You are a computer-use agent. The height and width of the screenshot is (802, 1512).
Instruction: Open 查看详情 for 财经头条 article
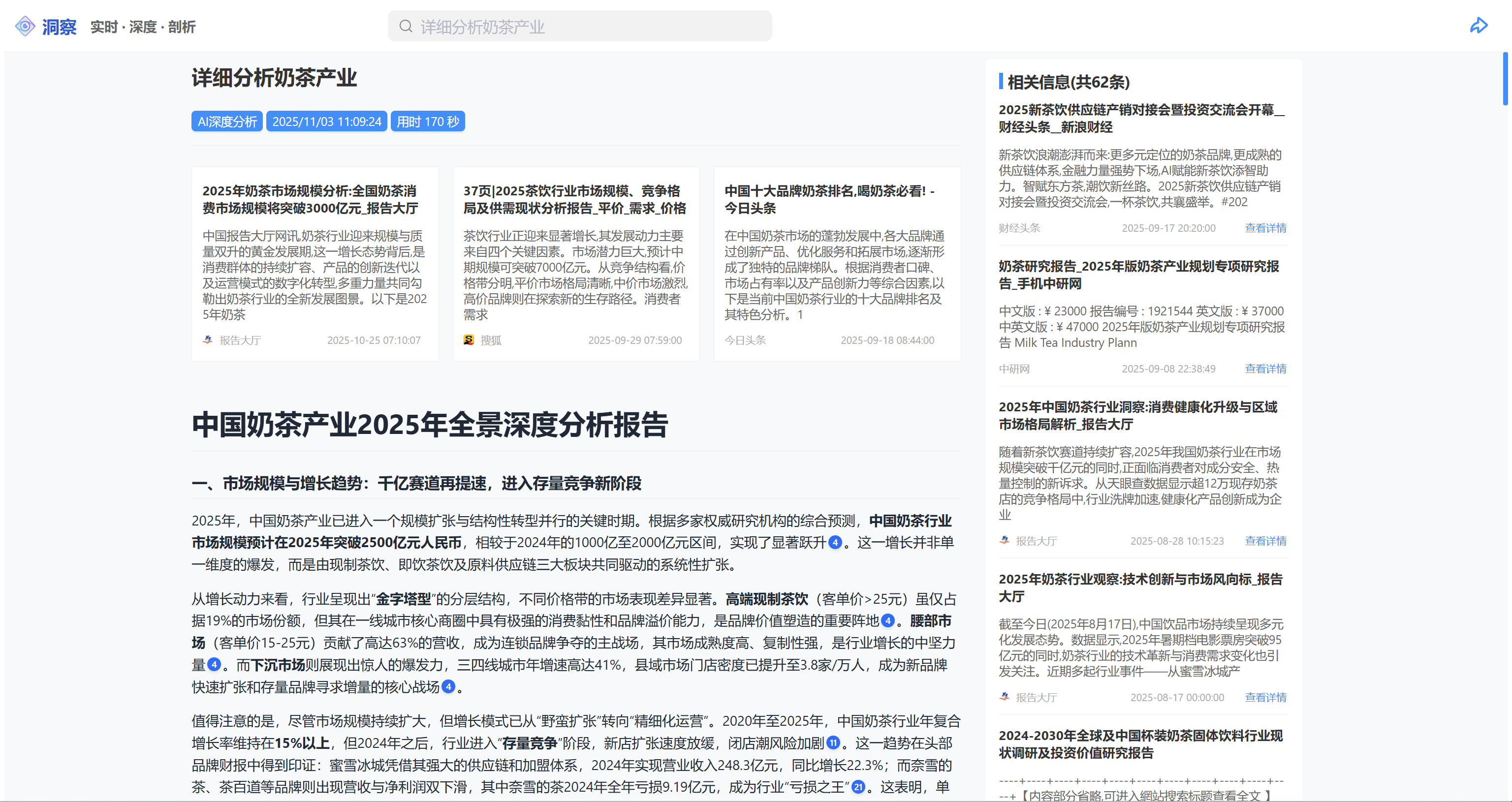[1265, 228]
